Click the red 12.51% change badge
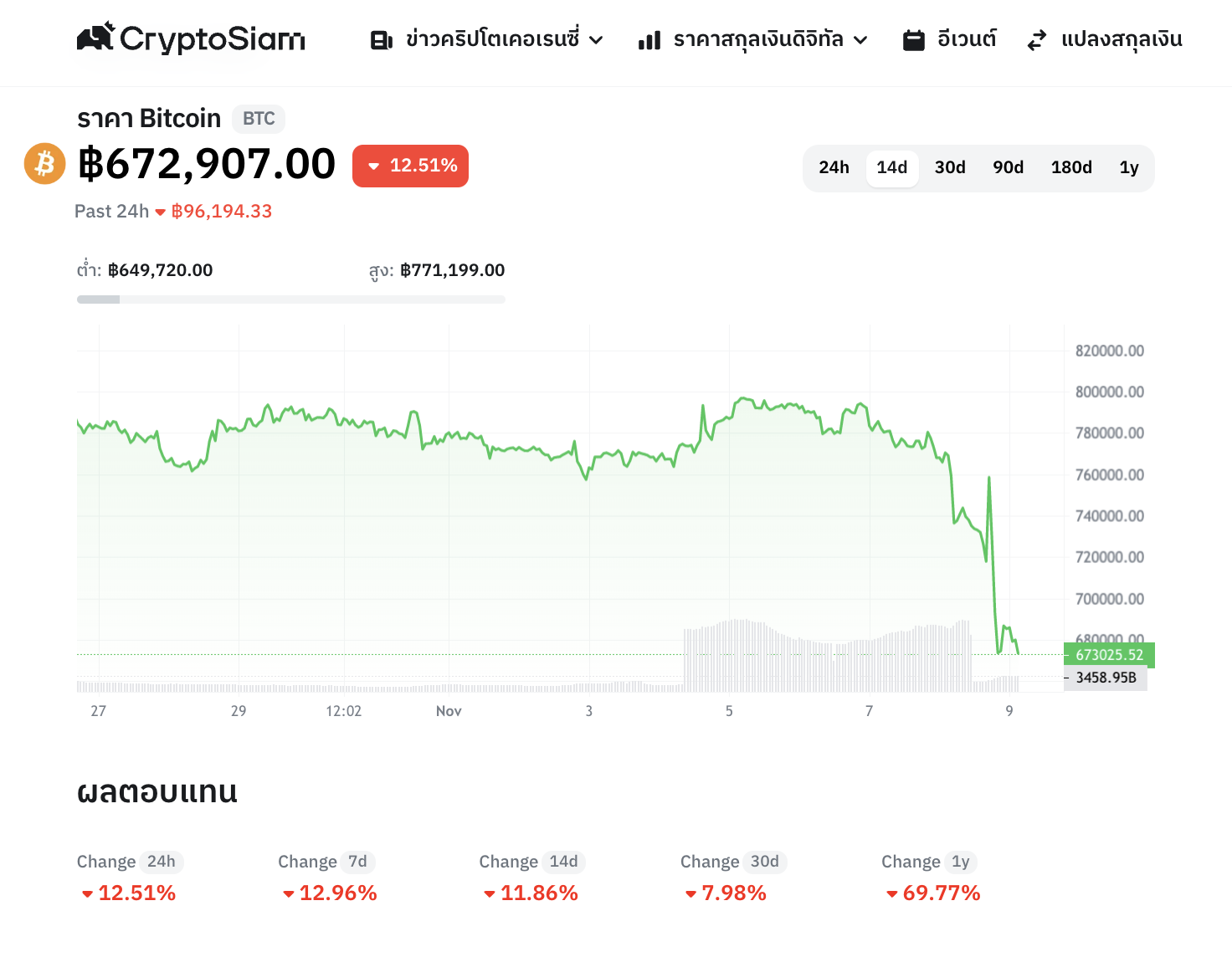Viewport: 1232px width, 957px height. click(410, 166)
